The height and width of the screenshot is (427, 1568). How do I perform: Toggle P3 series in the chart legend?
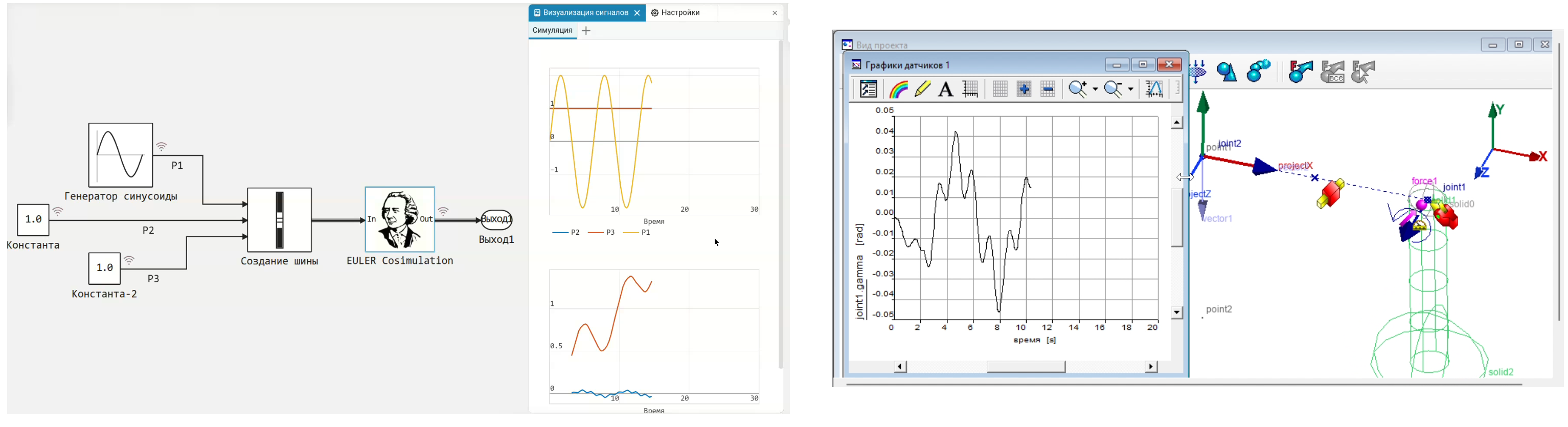pyautogui.click(x=602, y=233)
